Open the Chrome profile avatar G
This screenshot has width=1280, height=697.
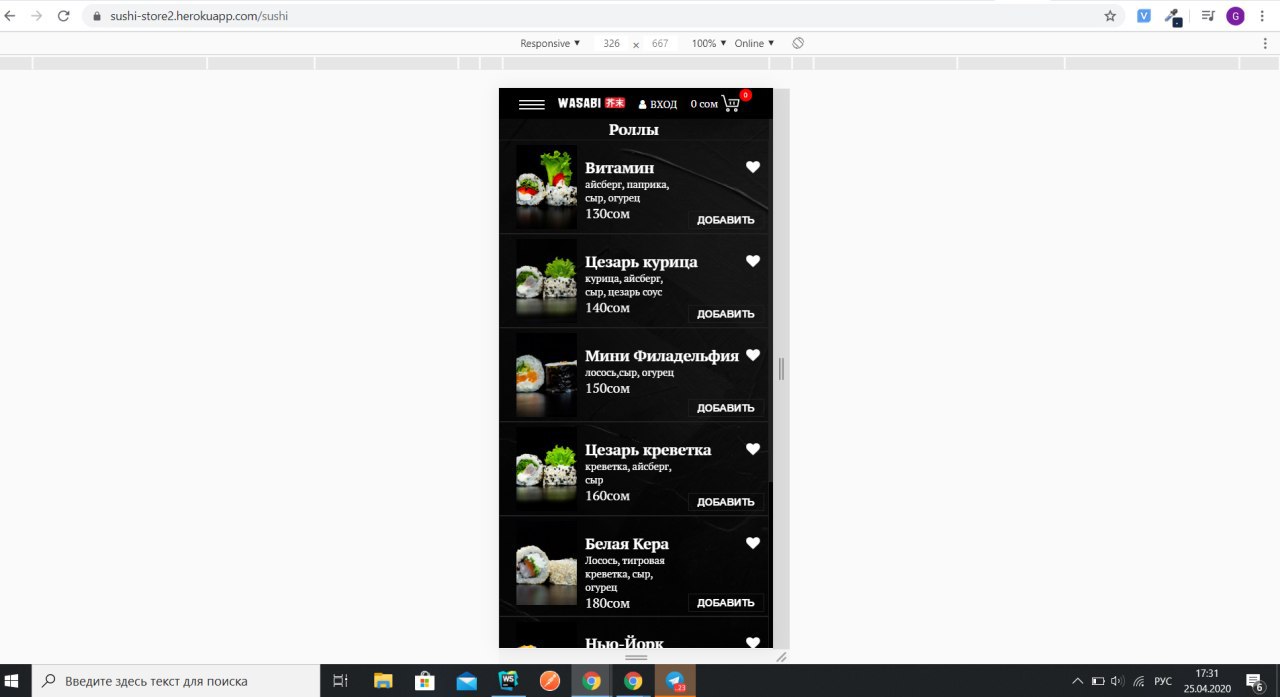click(1235, 16)
